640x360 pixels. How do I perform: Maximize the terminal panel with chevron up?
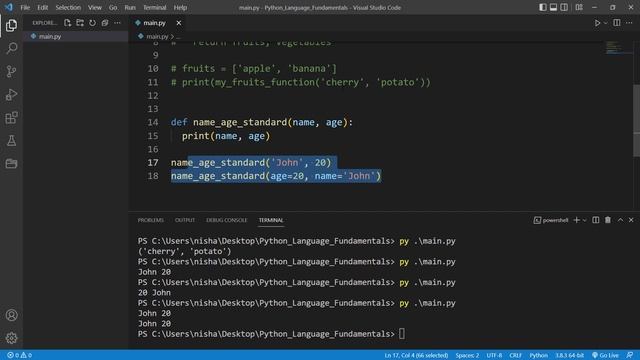click(620, 220)
